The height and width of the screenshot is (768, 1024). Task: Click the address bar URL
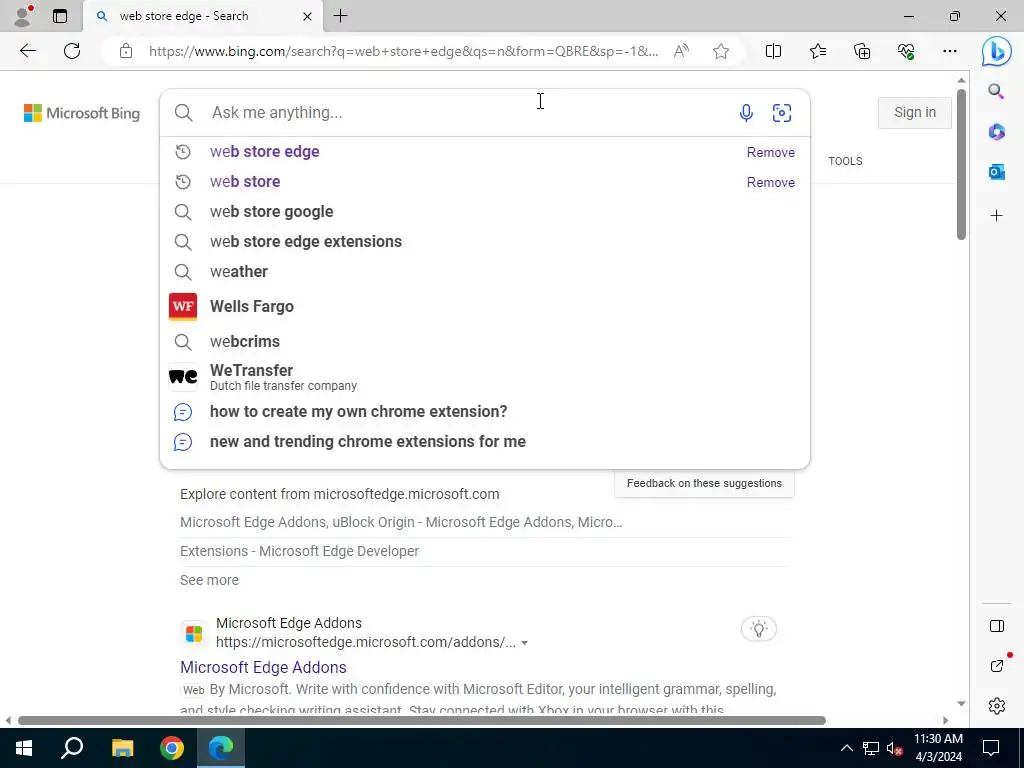(403, 52)
